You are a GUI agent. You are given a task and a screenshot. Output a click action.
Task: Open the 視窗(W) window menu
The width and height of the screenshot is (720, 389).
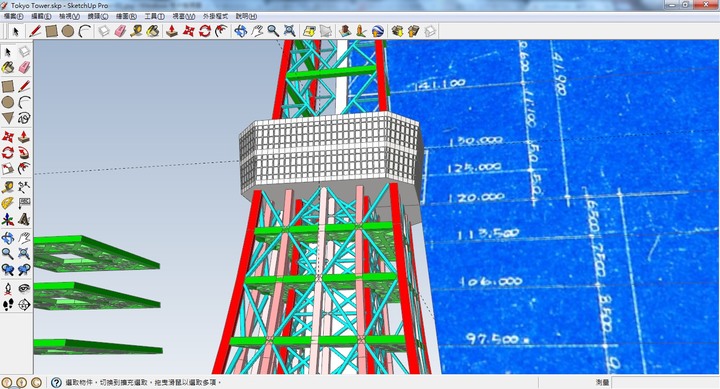click(x=183, y=17)
